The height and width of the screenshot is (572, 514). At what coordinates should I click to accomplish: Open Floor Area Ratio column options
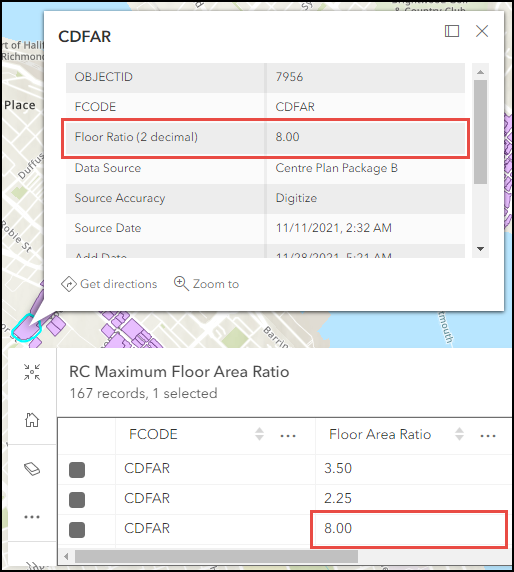(x=488, y=435)
